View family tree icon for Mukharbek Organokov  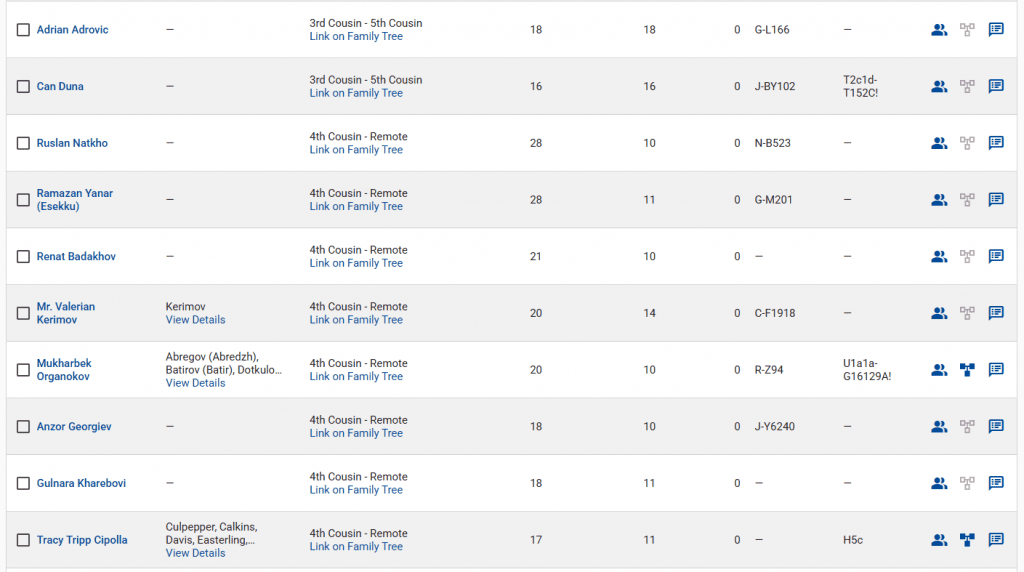coord(967,370)
